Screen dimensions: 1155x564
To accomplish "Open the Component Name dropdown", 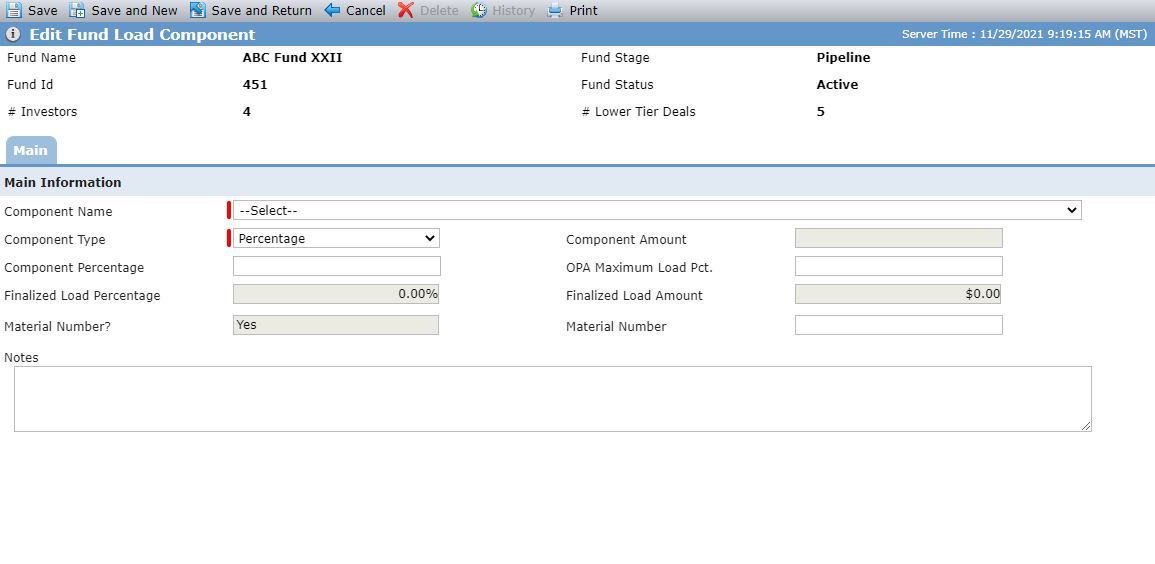I will coord(657,211).
